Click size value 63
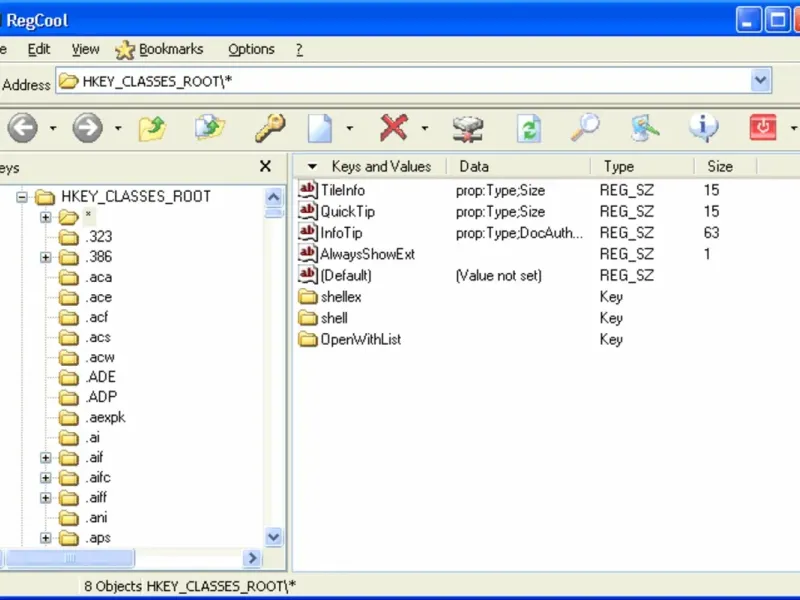 coord(711,233)
